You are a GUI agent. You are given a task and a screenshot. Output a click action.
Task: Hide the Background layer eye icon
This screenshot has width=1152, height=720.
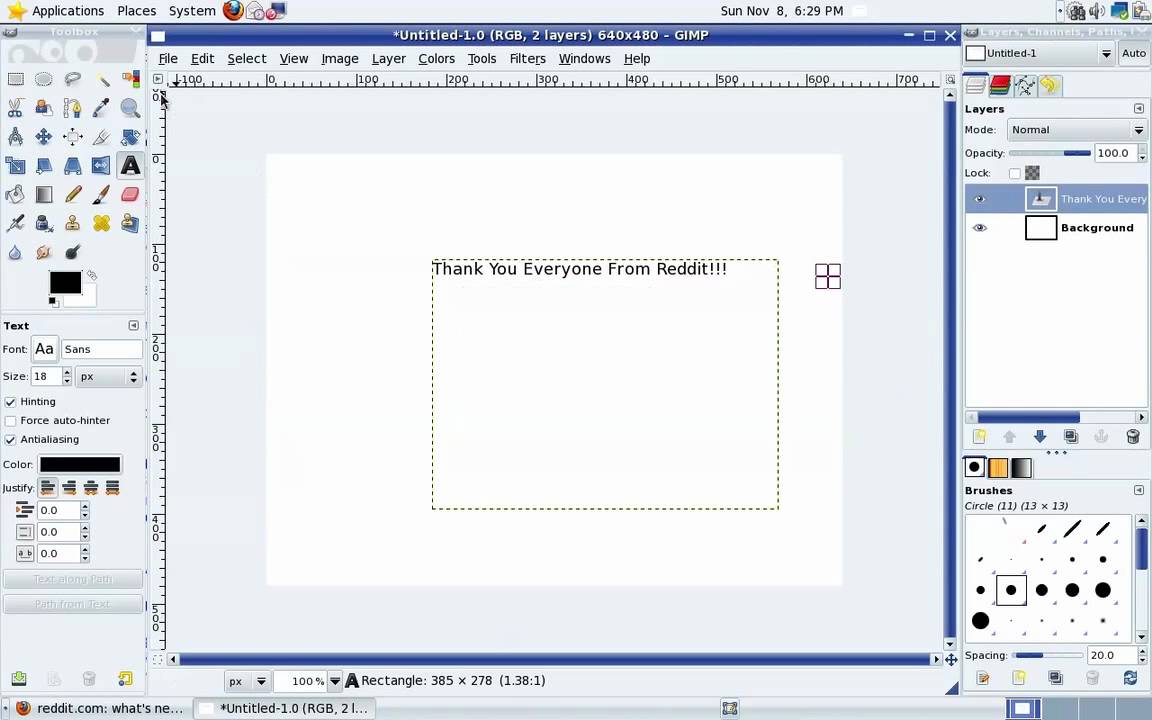pos(979,228)
